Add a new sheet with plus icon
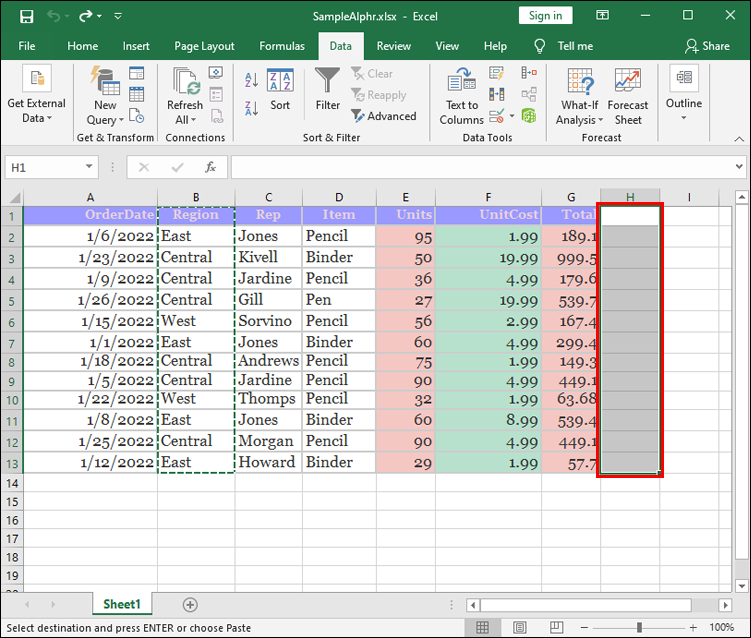Image resolution: width=751 pixels, height=638 pixels. point(190,605)
